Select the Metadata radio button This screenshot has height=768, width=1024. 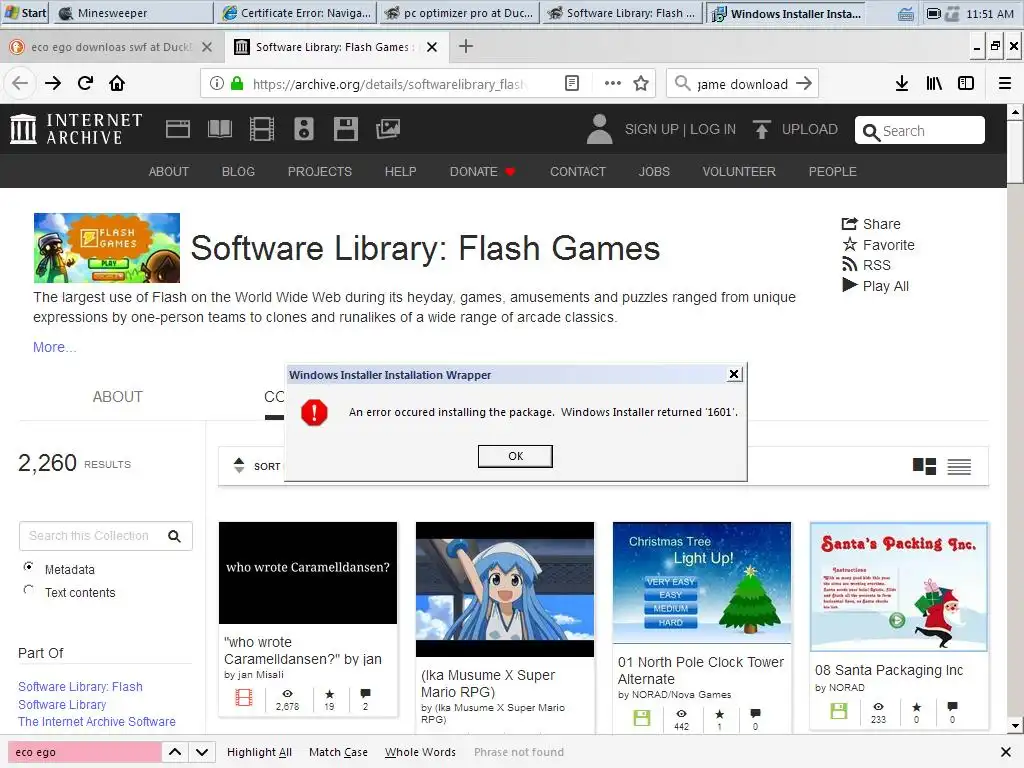[29, 567]
